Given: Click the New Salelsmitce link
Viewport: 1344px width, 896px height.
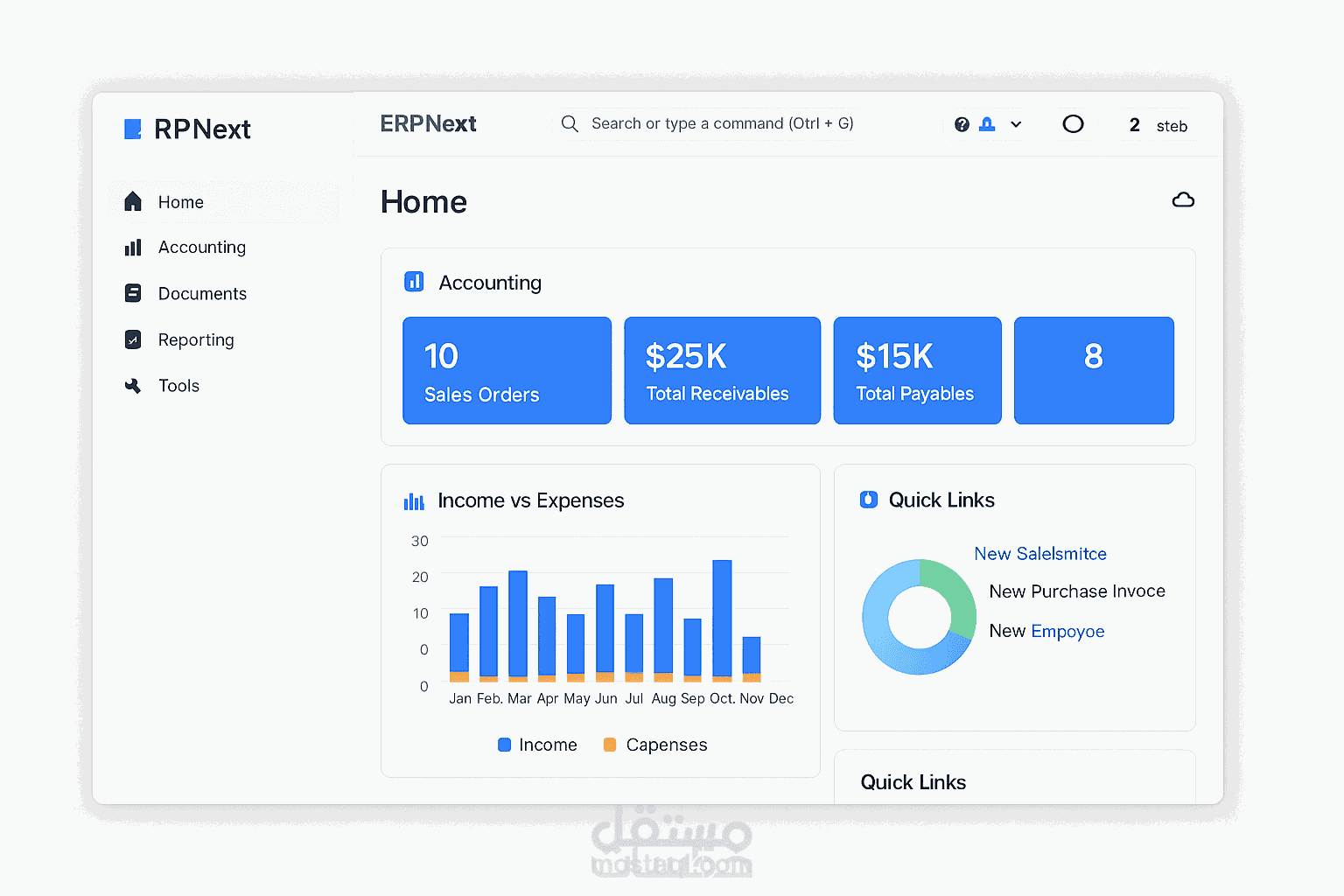Looking at the screenshot, I should [x=1040, y=554].
